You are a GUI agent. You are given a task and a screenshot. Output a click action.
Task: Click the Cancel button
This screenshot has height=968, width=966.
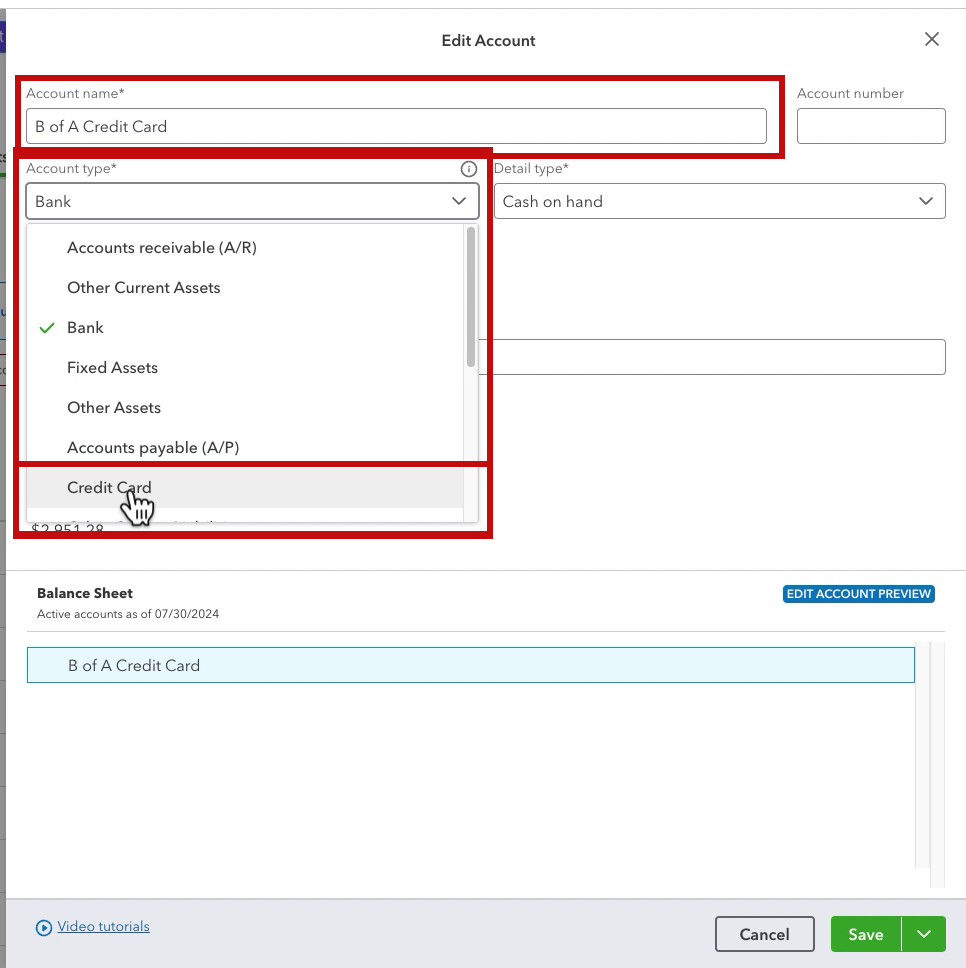764,934
